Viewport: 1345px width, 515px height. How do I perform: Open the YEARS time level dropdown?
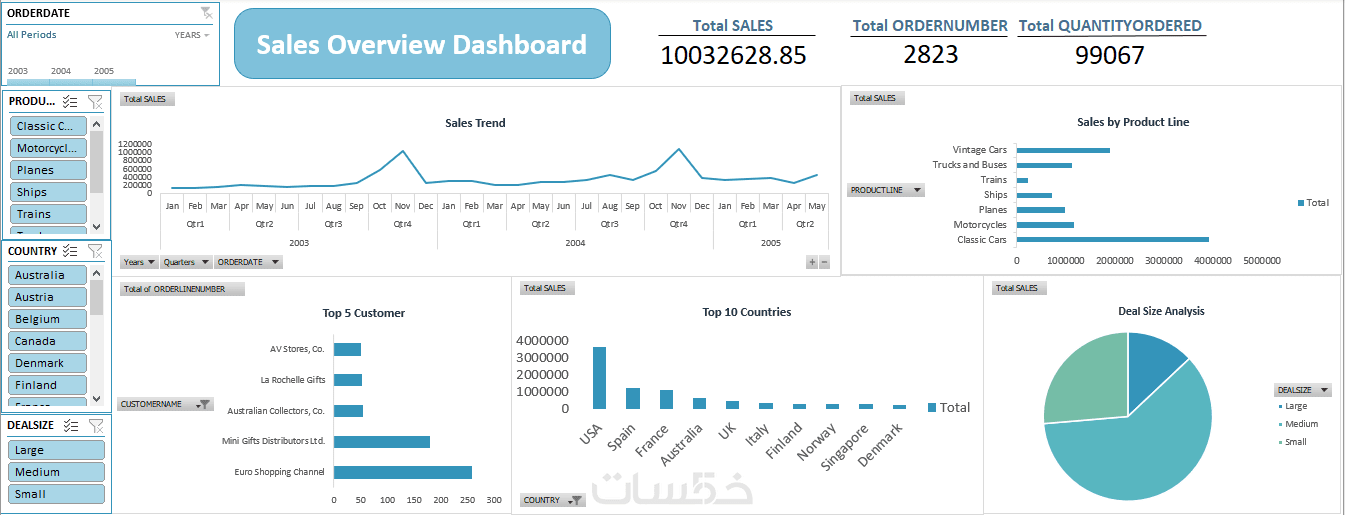pos(192,35)
